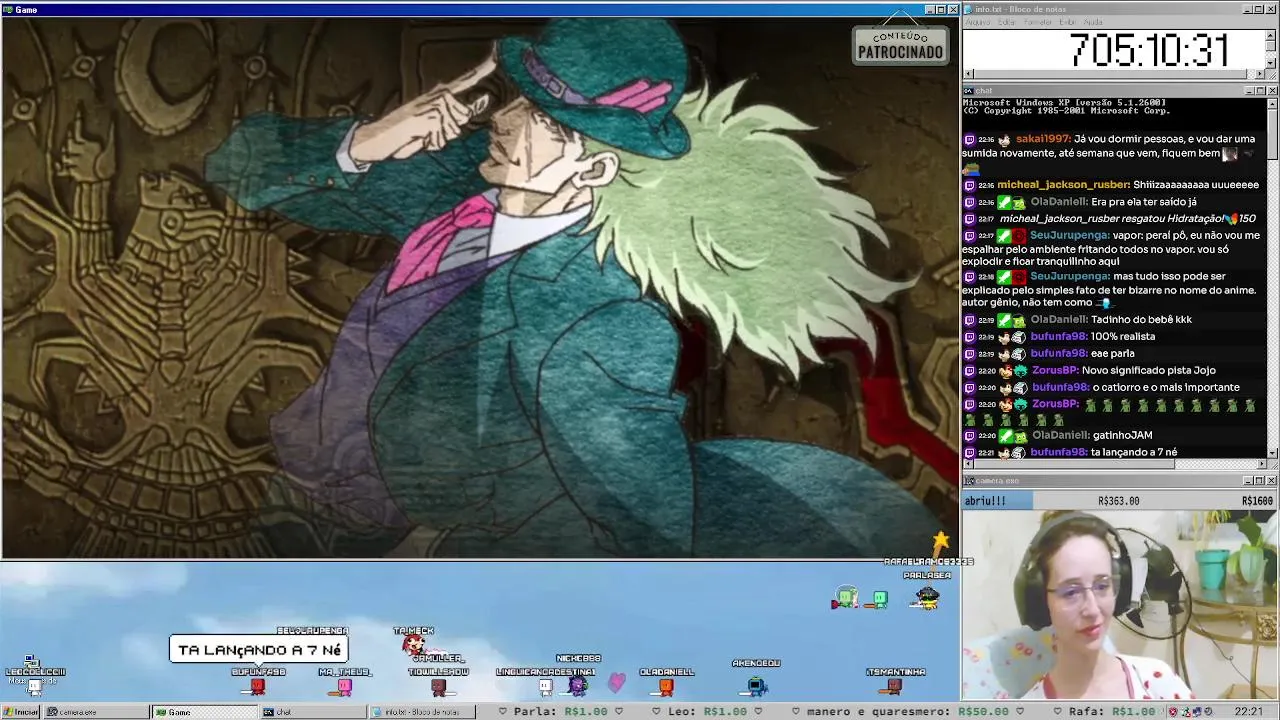The height and width of the screenshot is (720, 1280).
Task: Open the Editar menu in Bloco de notas
Action: 1007,22
